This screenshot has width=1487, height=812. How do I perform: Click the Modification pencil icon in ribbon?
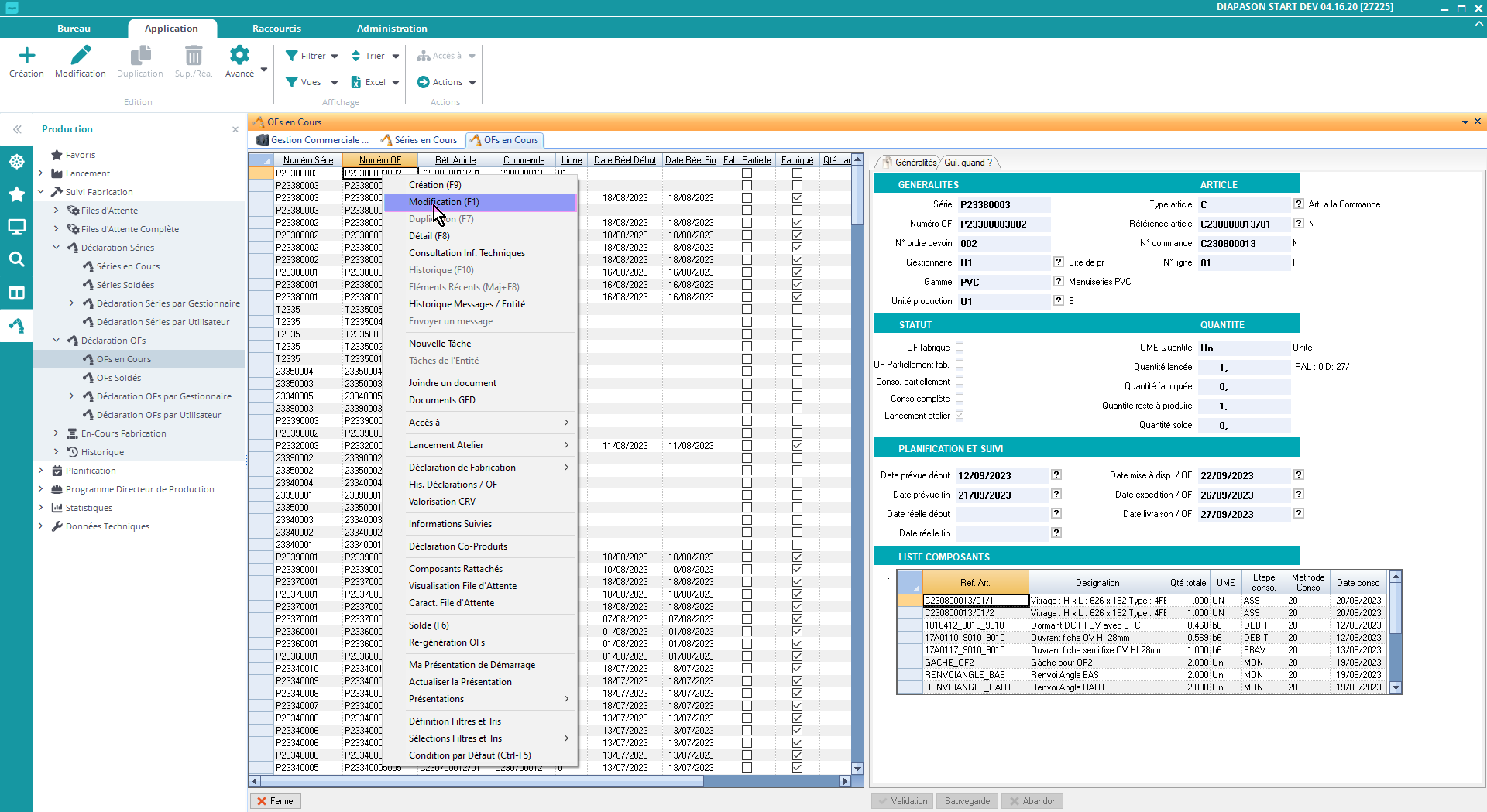click(81, 56)
